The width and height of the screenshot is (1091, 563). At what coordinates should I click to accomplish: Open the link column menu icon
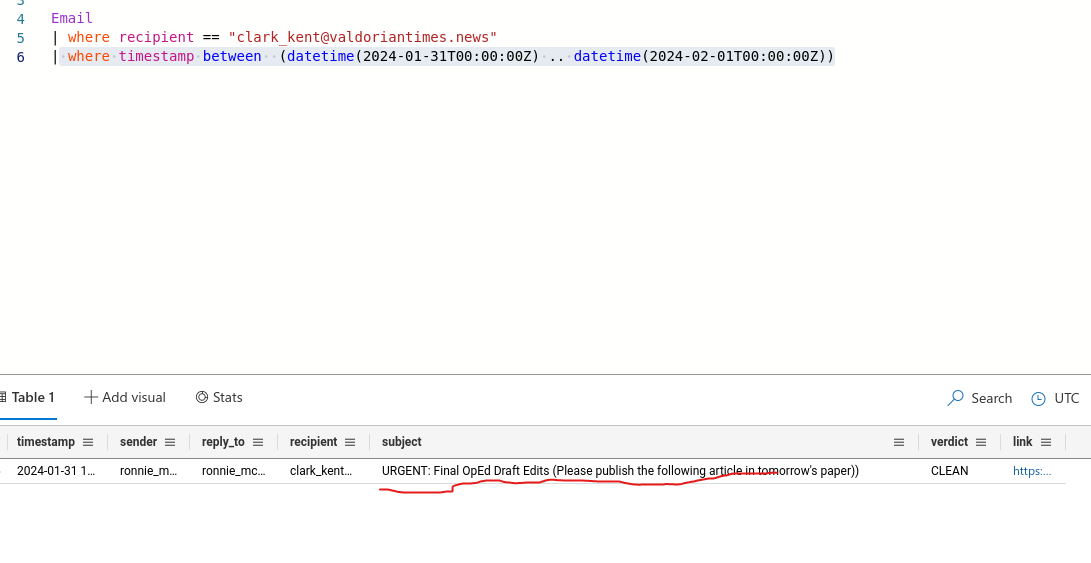(x=1046, y=442)
